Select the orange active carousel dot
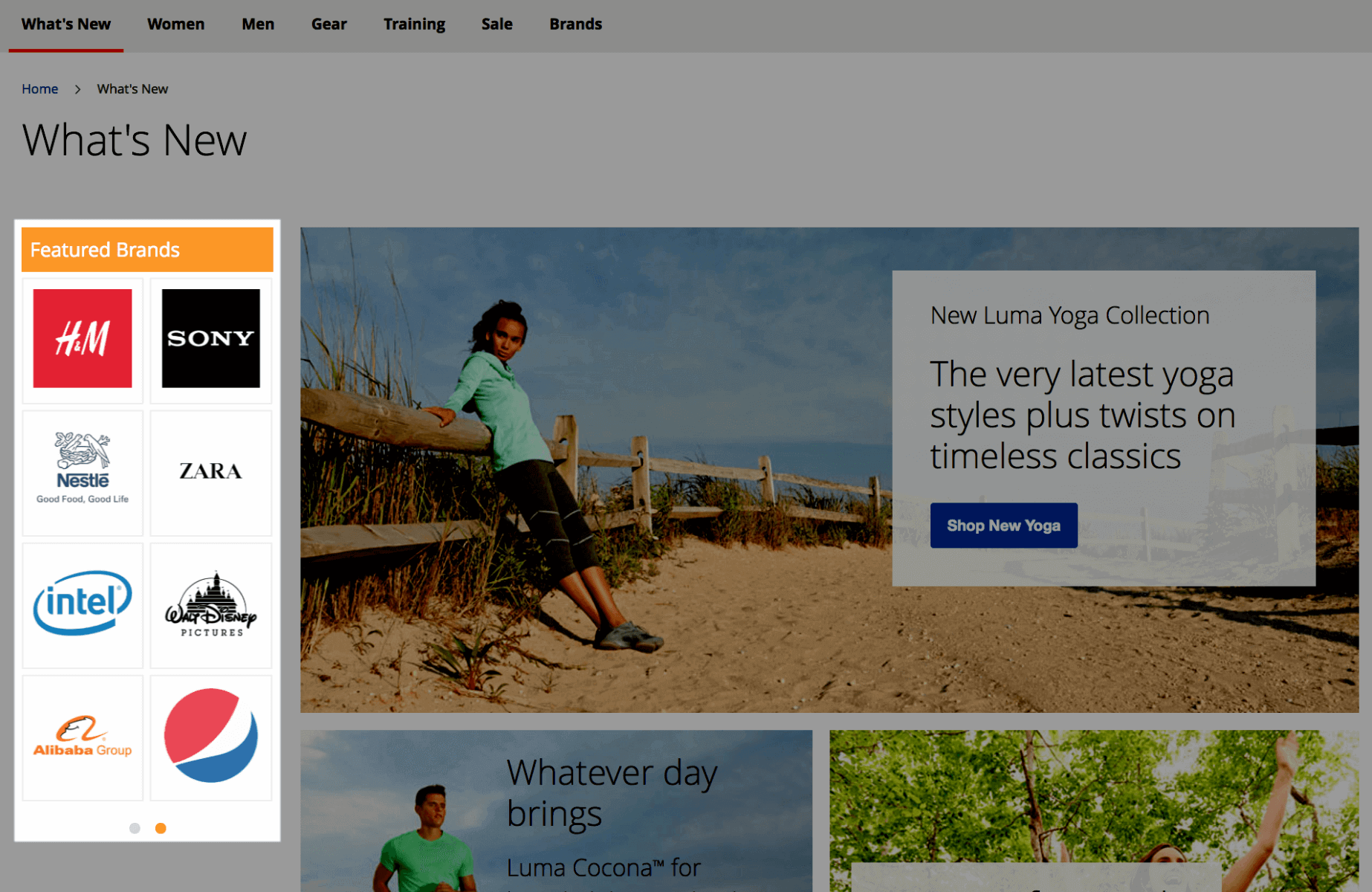This screenshot has height=892, width=1372. (x=161, y=828)
